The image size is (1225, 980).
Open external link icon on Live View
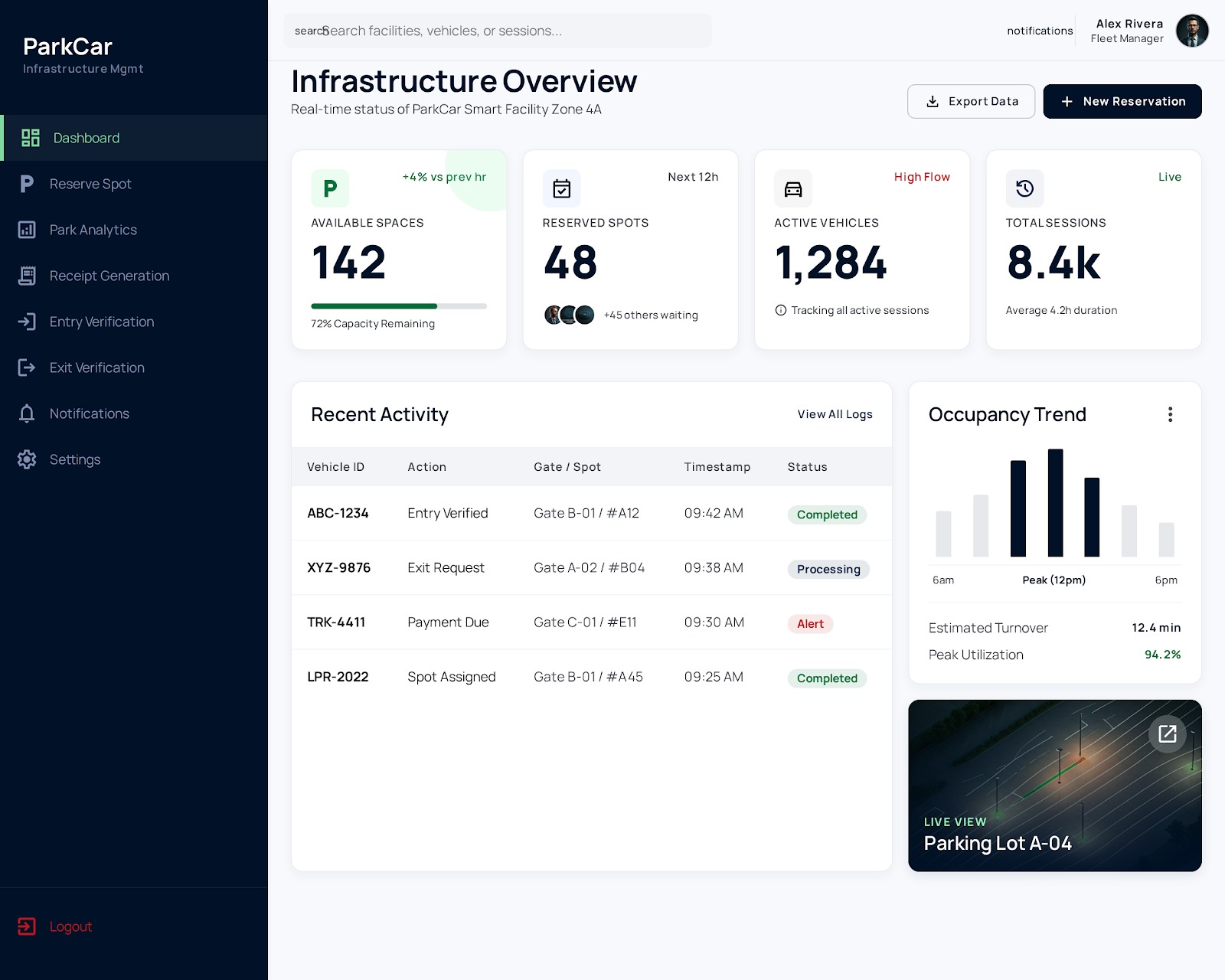(x=1168, y=734)
